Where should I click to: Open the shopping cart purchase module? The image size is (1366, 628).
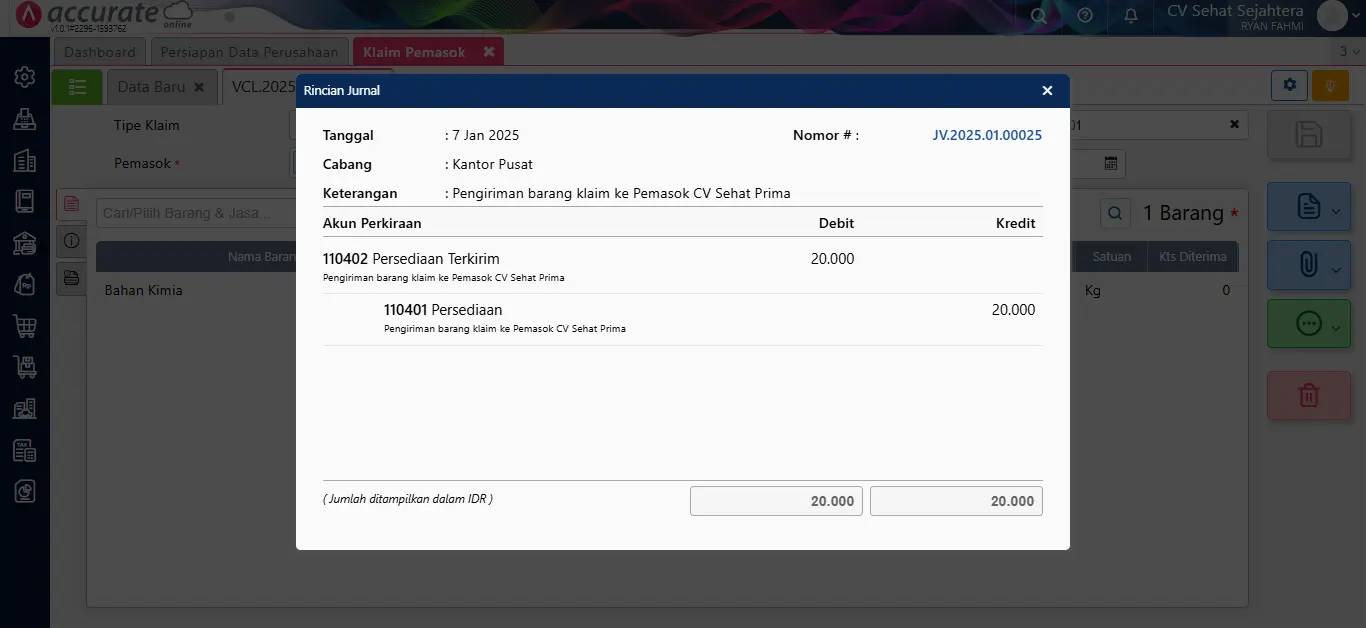coord(25,325)
